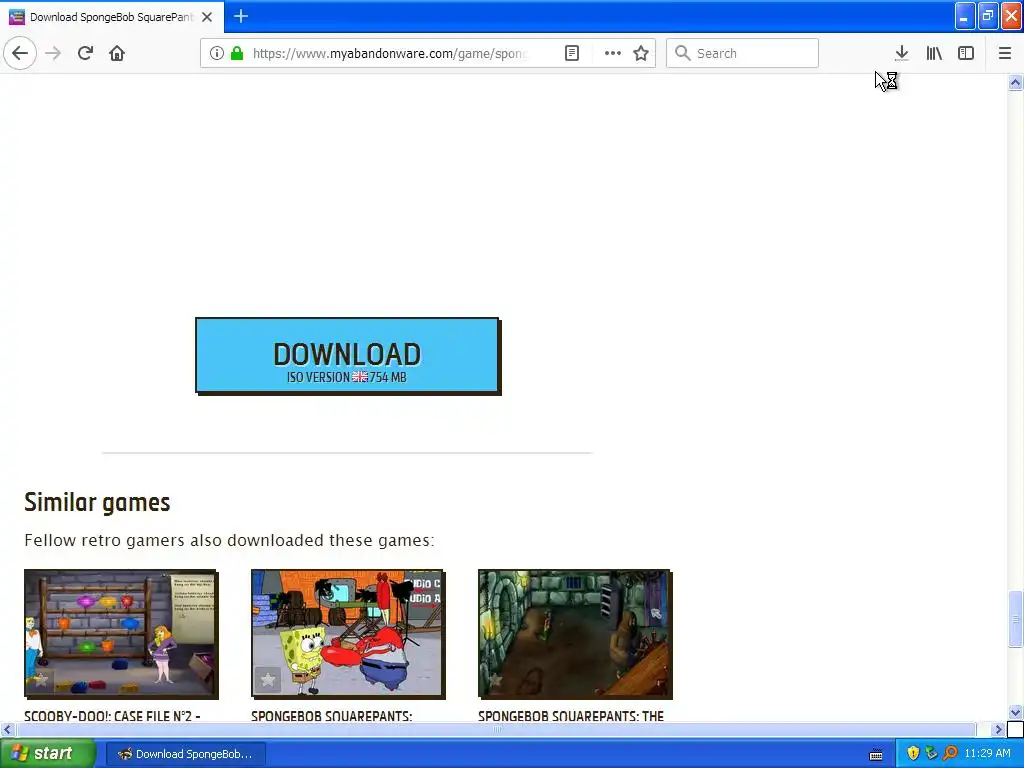Open the downloads panel arrow

point(901,53)
